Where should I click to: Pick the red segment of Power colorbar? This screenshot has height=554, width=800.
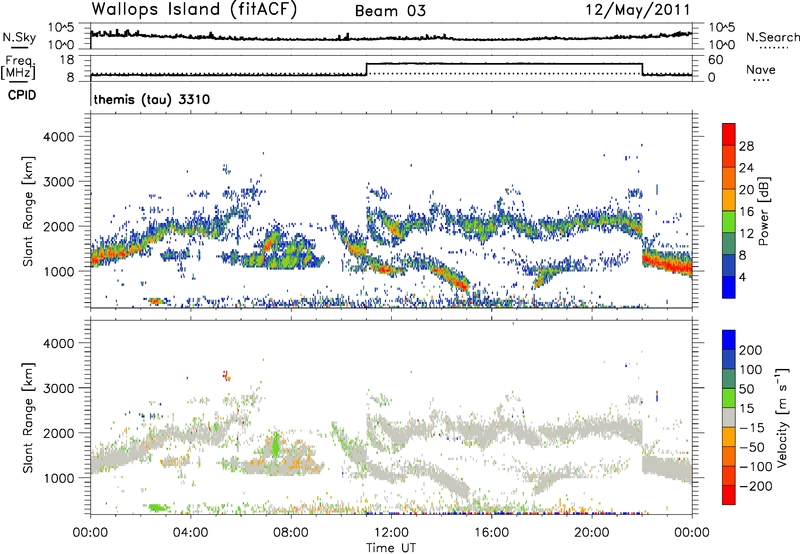coord(729,134)
